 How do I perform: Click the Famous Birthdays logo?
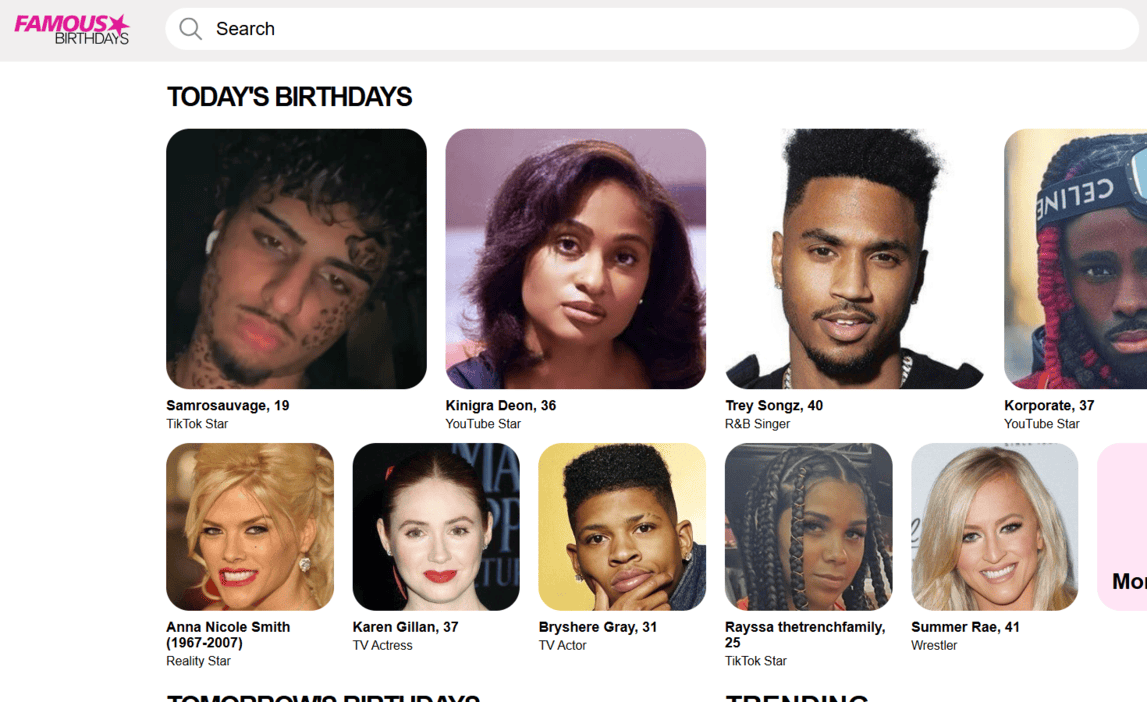pos(72,29)
